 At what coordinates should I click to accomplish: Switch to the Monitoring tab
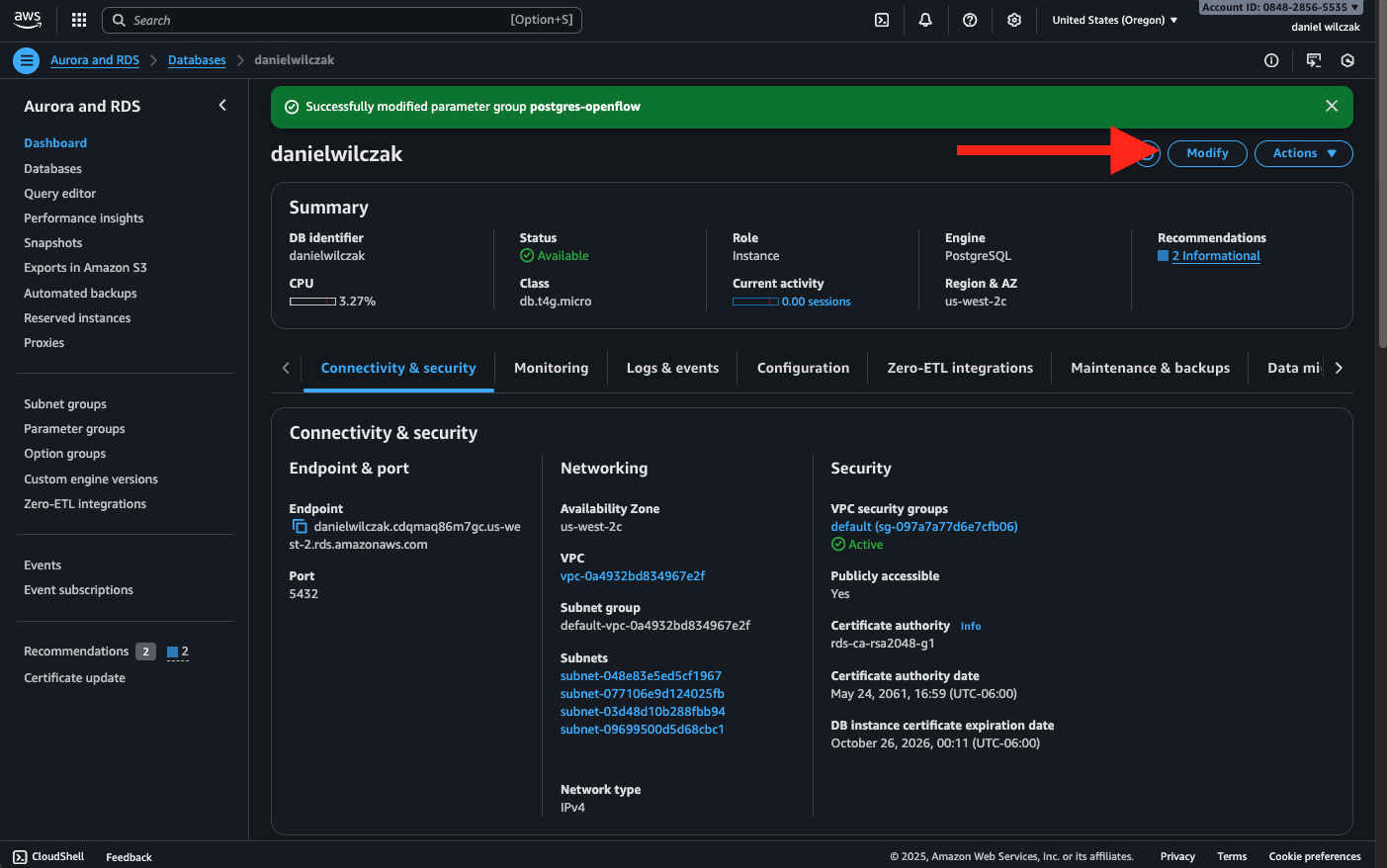point(551,368)
